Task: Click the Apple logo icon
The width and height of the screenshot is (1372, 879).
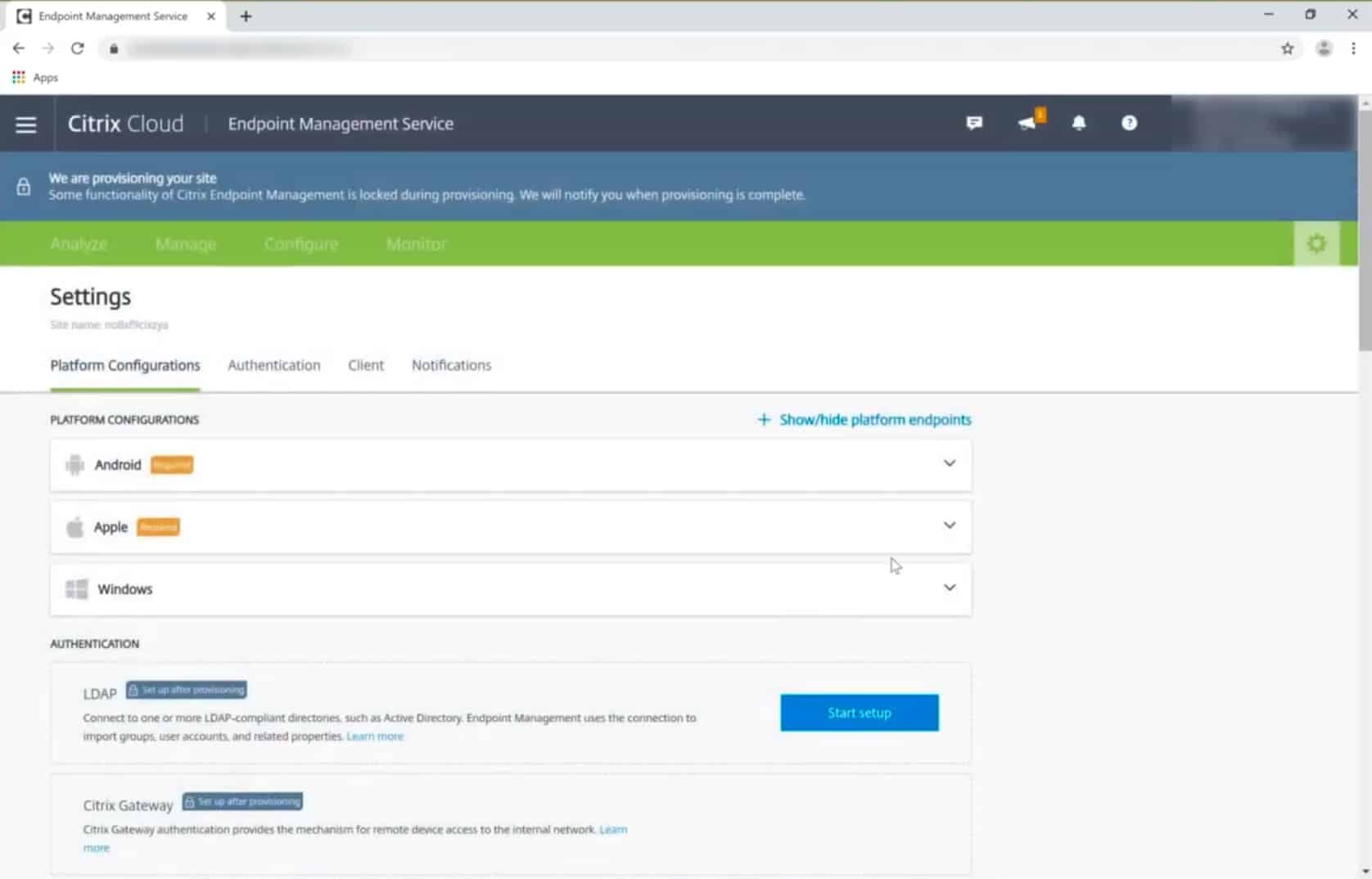Action: pyautogui.click(x=74, y=527)
